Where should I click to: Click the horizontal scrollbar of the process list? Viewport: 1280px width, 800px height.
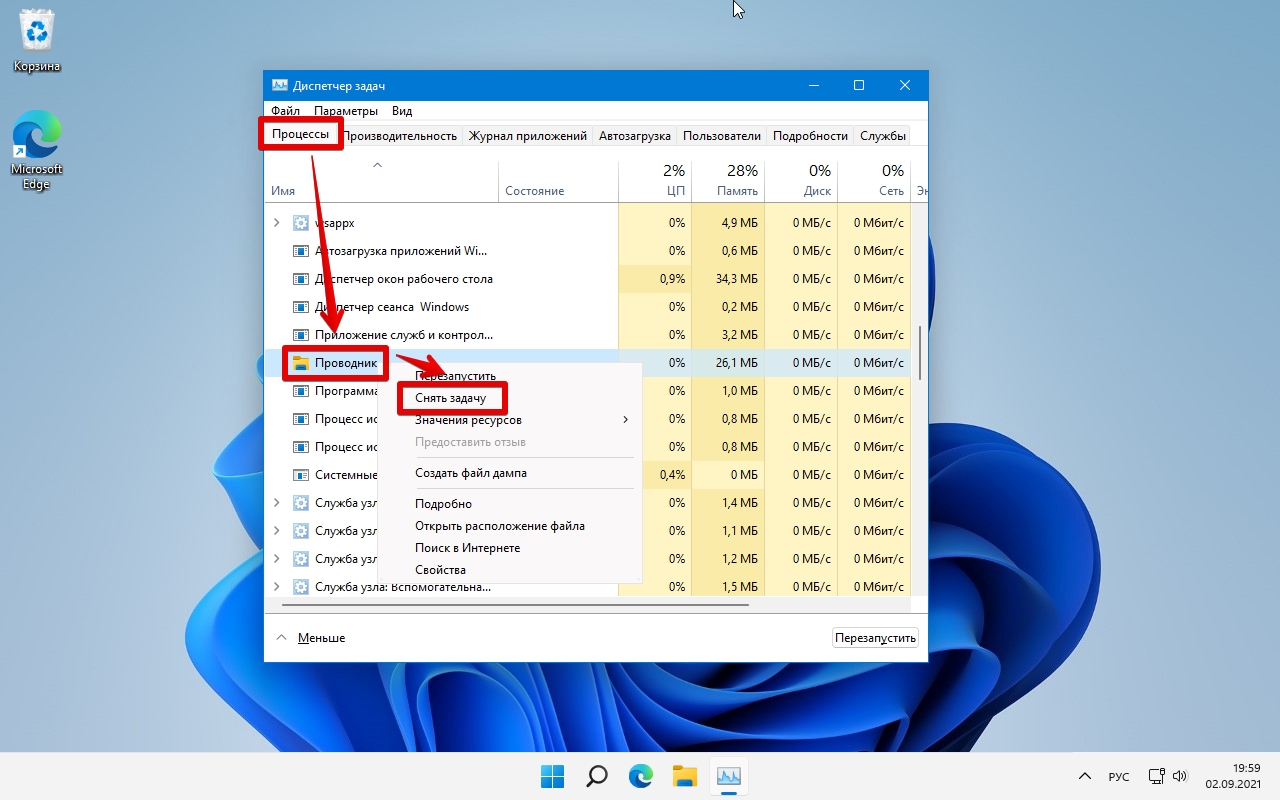(515, 605)
